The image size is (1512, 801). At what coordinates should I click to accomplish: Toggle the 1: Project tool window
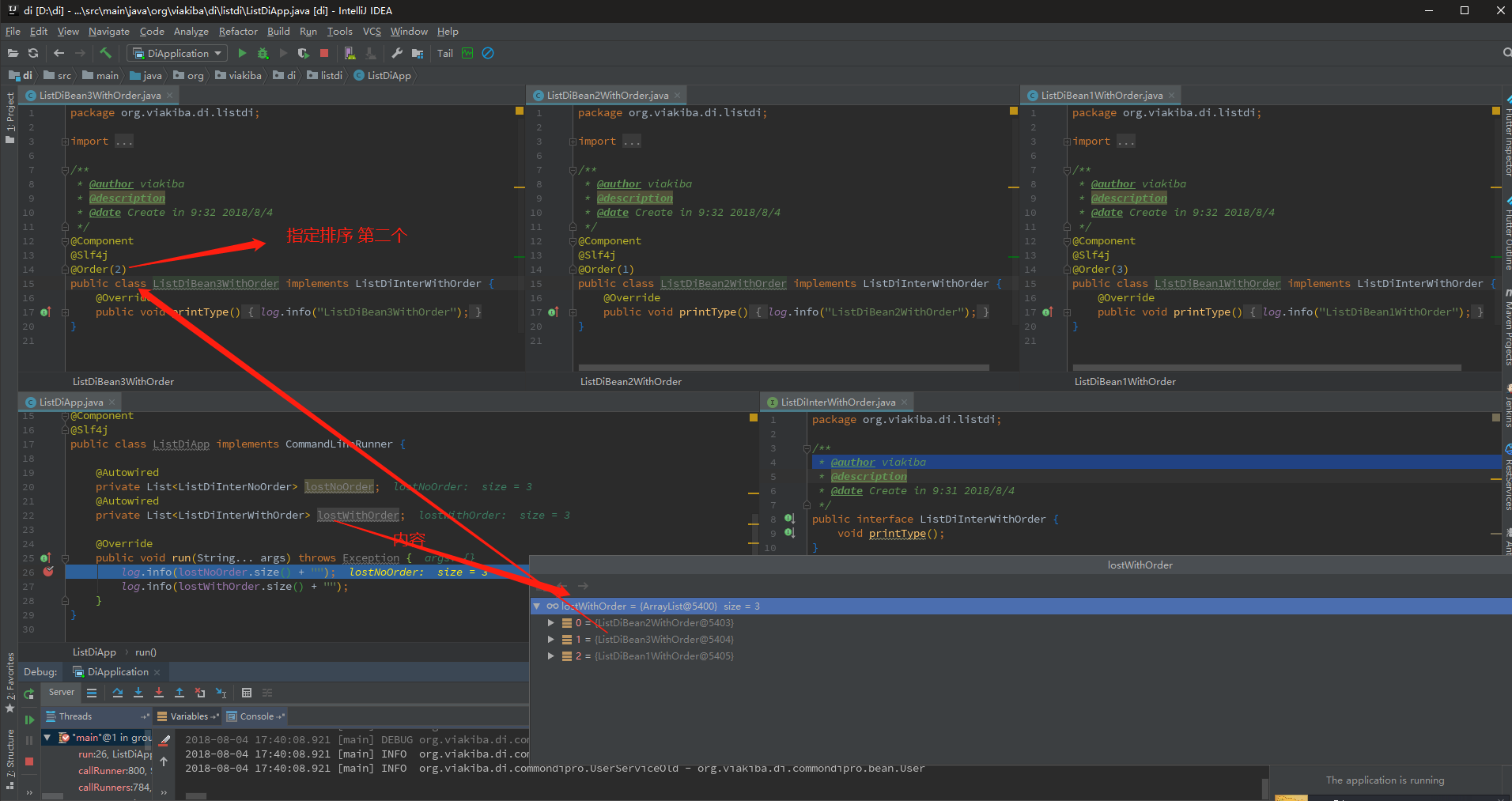(x=10, y=119)
